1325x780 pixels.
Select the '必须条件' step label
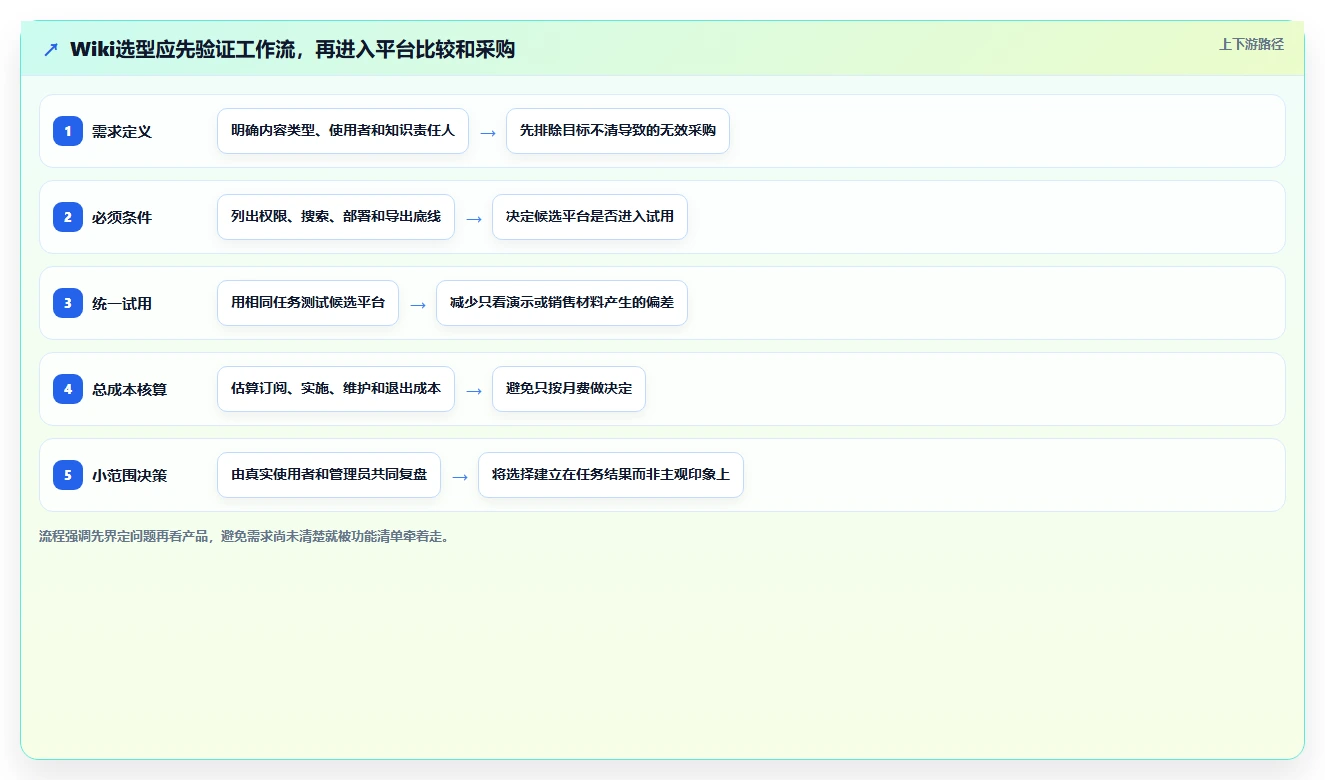click(x=122, y=217)
